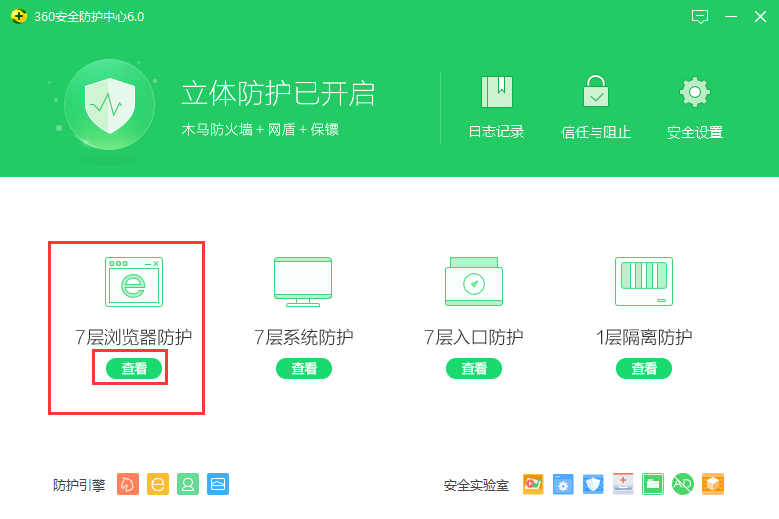Open the 日志记录 log book icon
This screenshot has height=519, width=779.
pyautogui.click(x=496, y=93)
